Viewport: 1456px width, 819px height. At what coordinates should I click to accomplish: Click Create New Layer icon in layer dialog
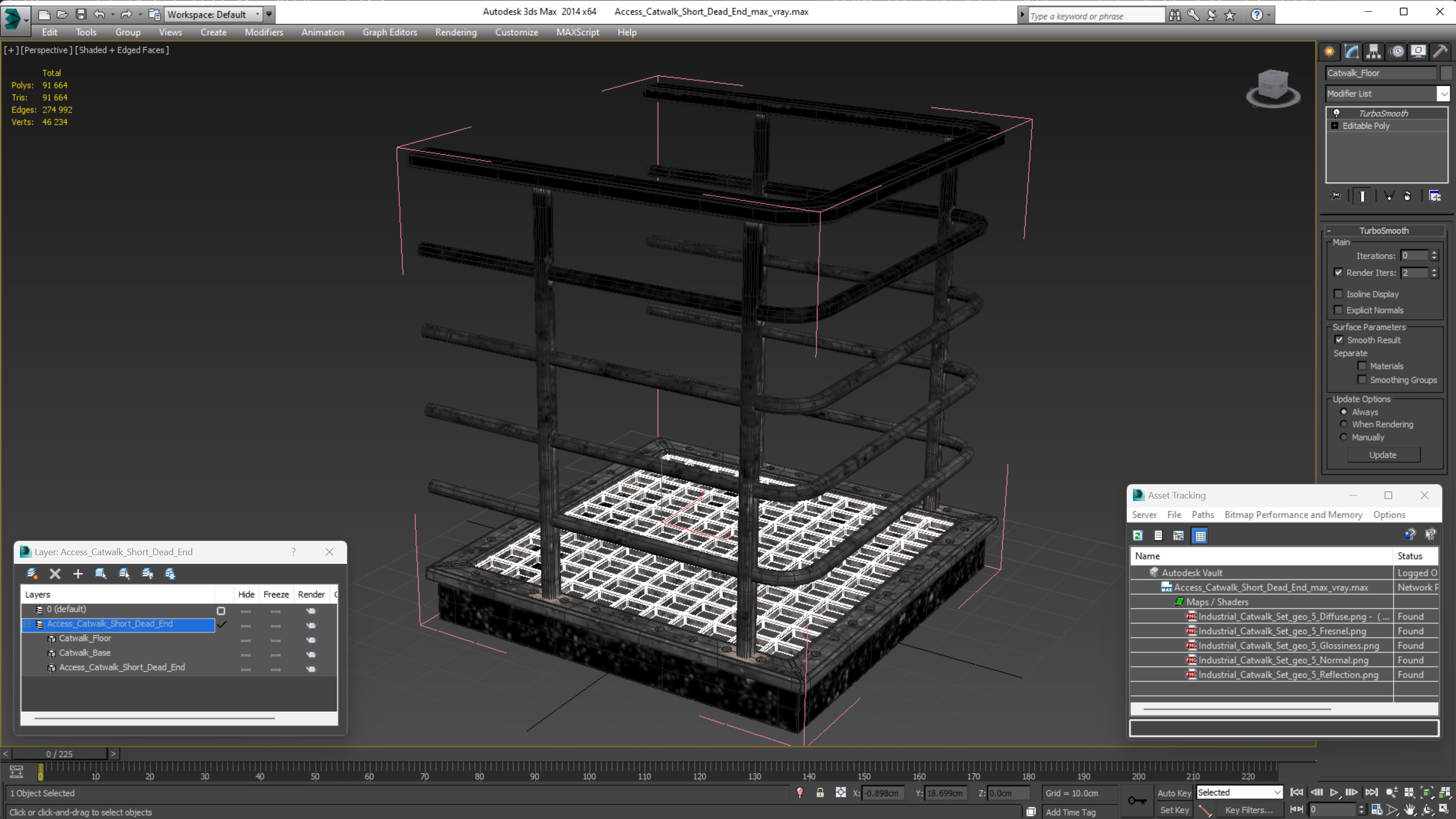tap(32, 574)
